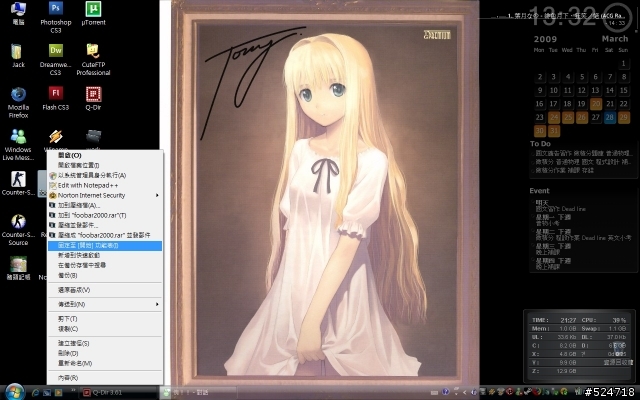The image size is (640, 400).
Task: Choose run as administrator (A) entry
Action: [105, 176]
